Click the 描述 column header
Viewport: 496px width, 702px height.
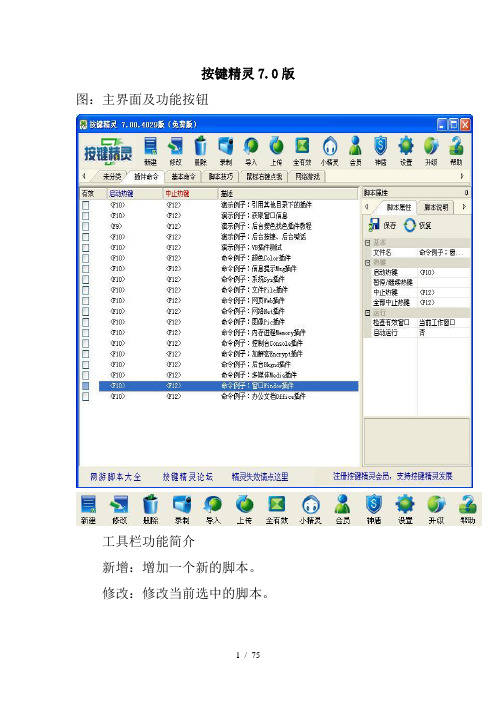click(288, 194)
